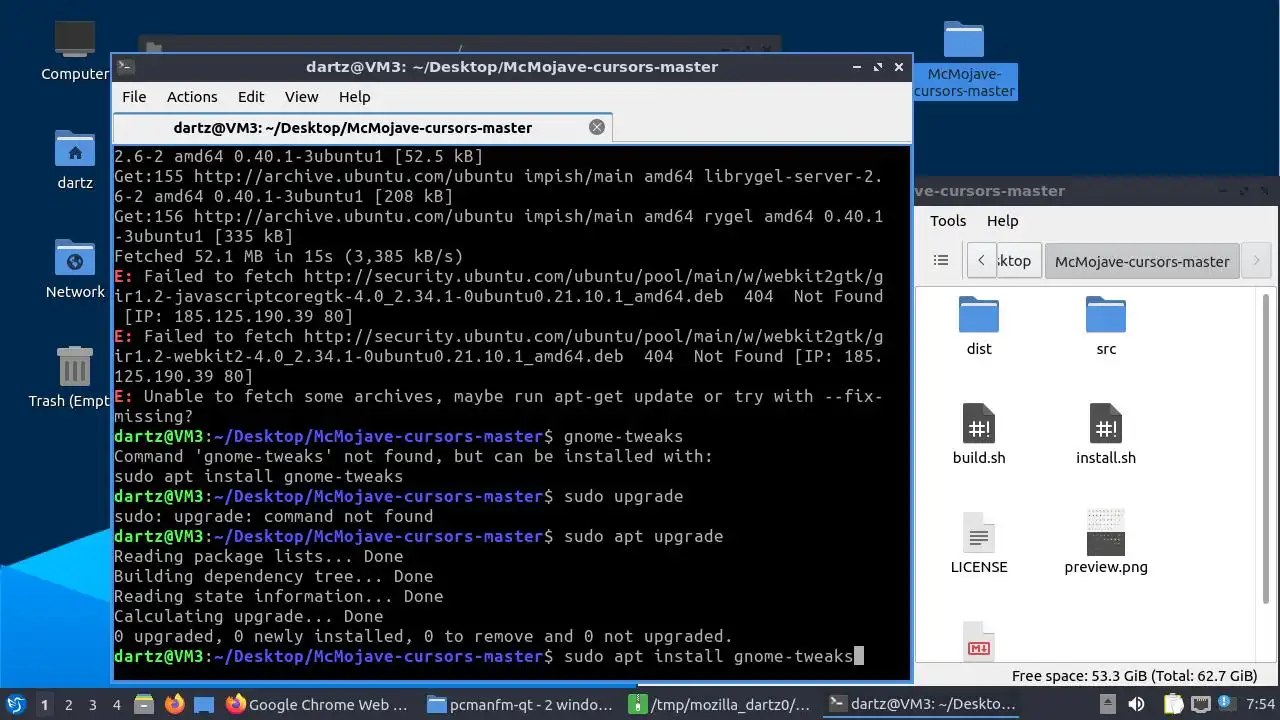Click the 7:54 clock in the panel

[1260, 704]
